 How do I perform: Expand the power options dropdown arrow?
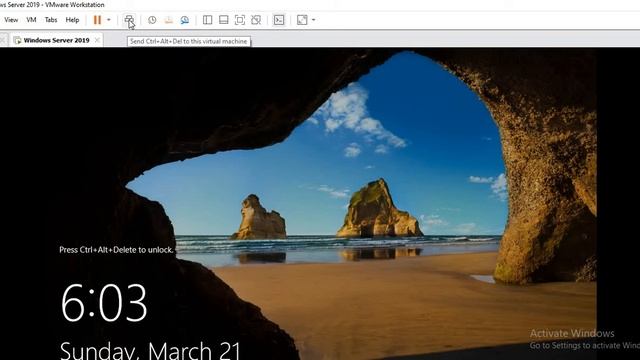click(x=109, y=20)
